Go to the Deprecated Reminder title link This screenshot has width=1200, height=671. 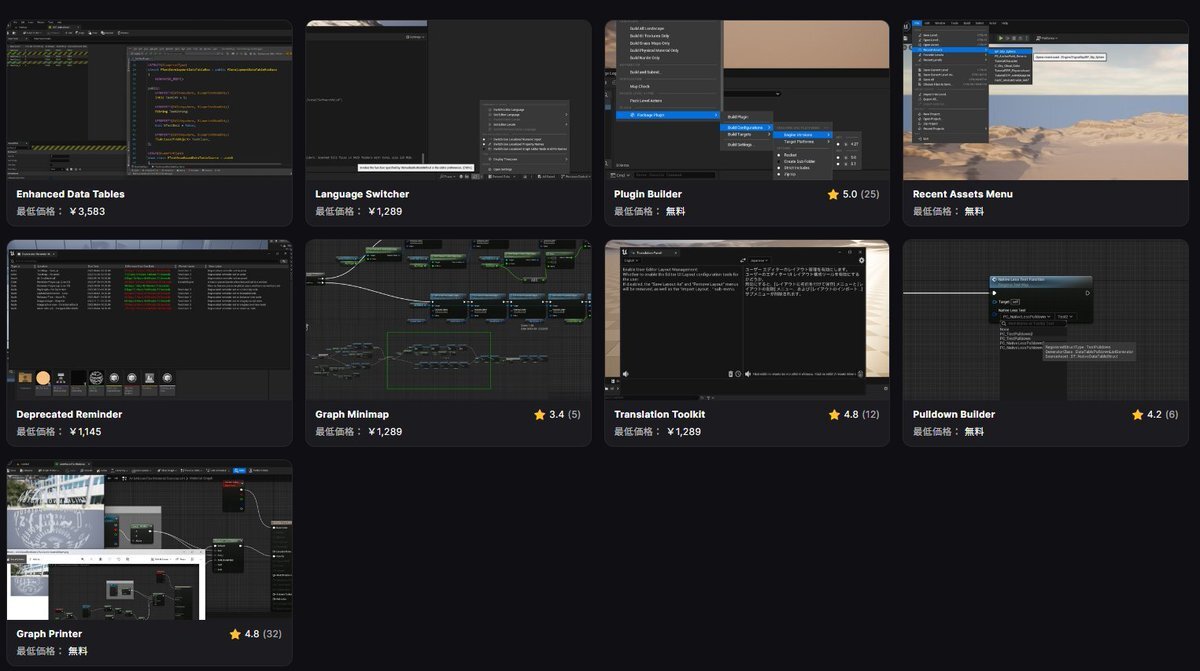click(69, 414)
